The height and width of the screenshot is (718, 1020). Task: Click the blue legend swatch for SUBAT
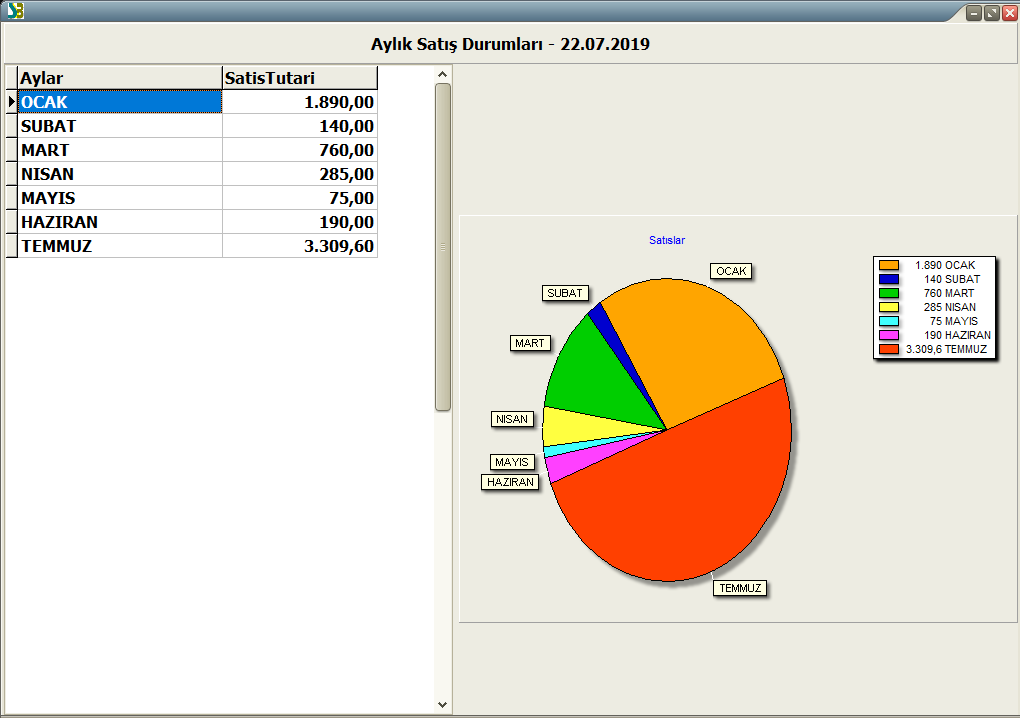(889, 279)
